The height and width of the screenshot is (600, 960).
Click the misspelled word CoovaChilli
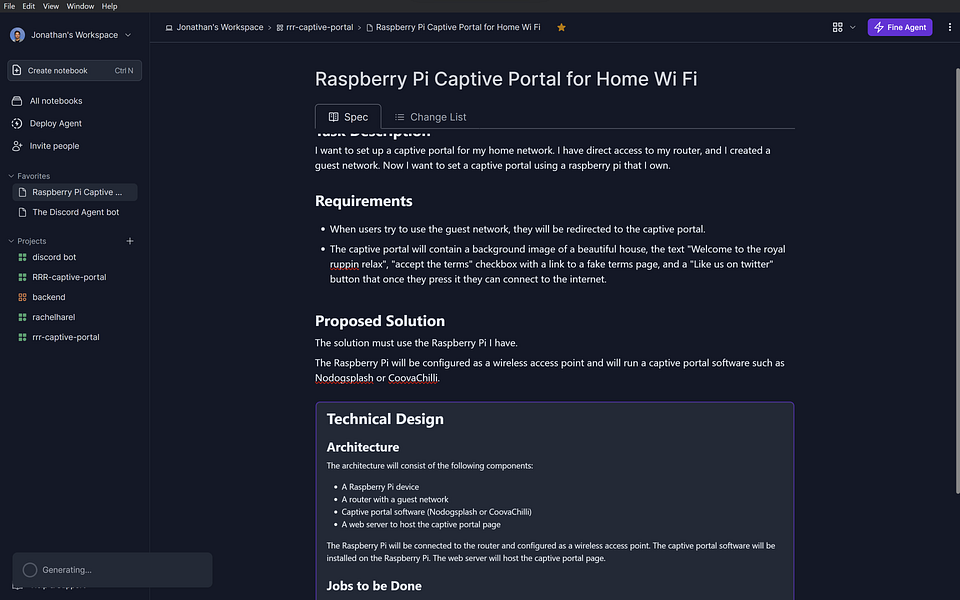coord(413,378)
